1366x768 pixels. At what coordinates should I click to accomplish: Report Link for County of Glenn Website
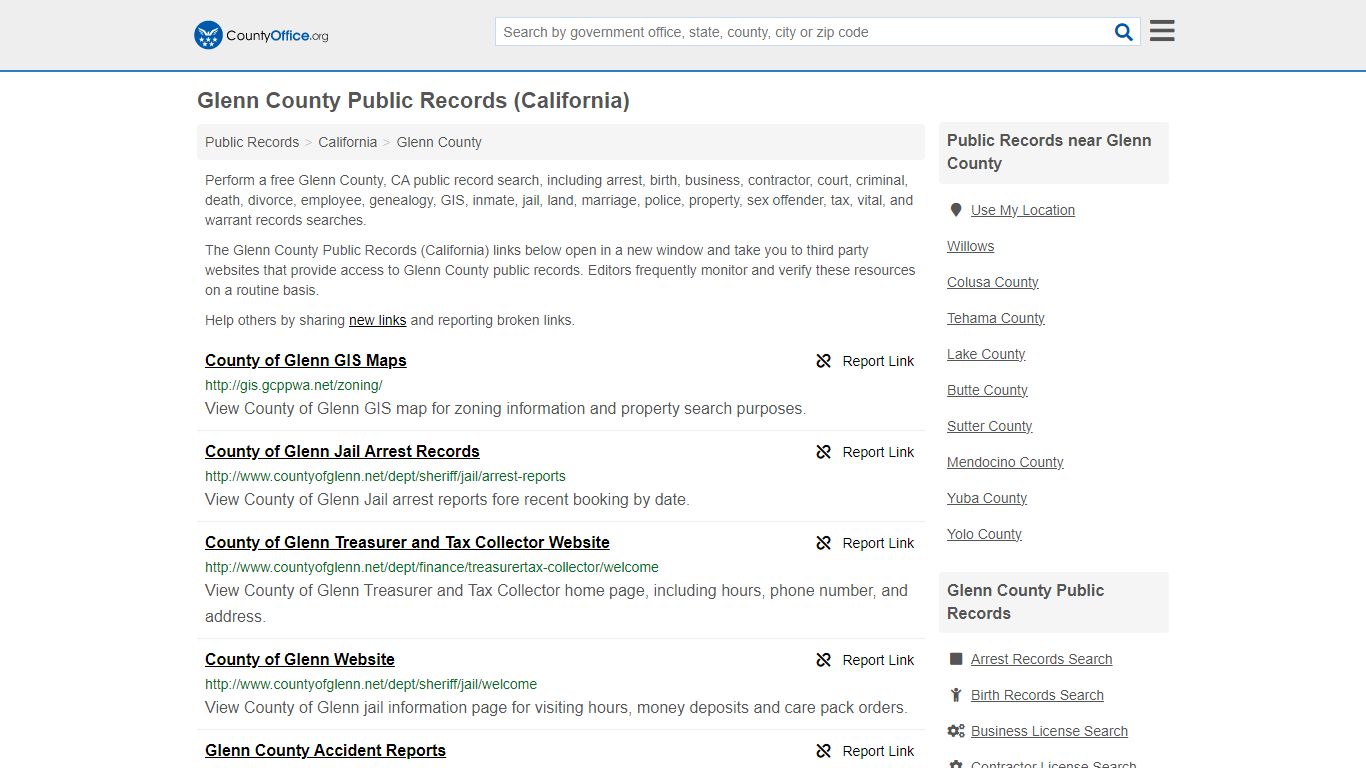click(x=878, y=660)
